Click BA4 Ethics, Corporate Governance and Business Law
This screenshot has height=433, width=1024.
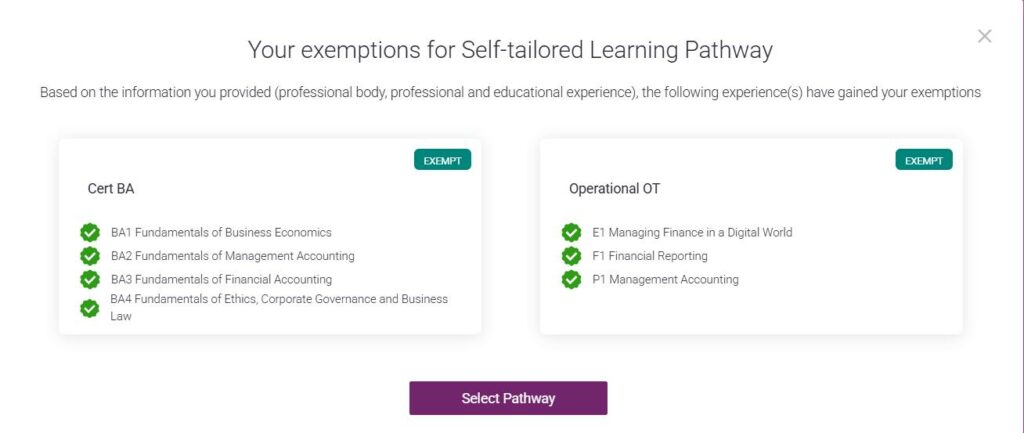point(279,300)
